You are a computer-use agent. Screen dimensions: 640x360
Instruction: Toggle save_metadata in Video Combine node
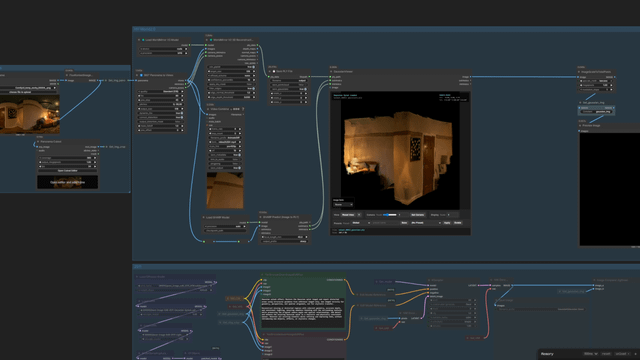point(225,155)
